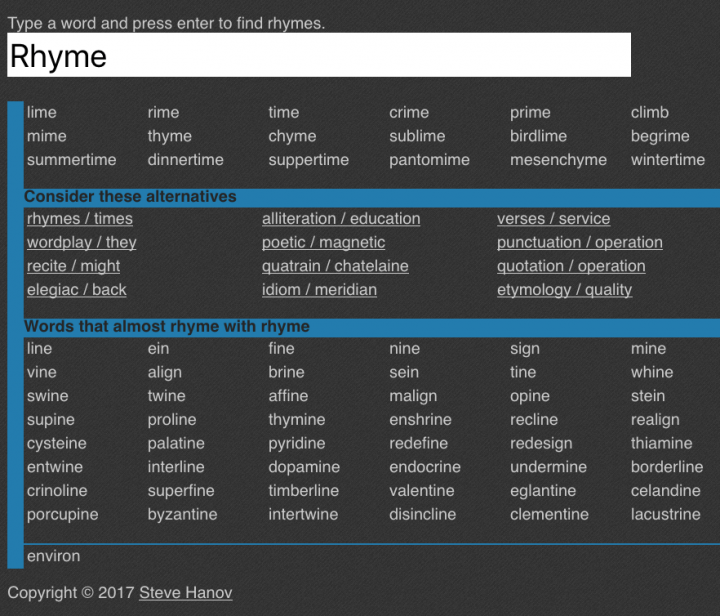Open the Steve Hanov link
Image resolution: width=720 pixels, height=616 pixels.
click(x=186, y=593)
